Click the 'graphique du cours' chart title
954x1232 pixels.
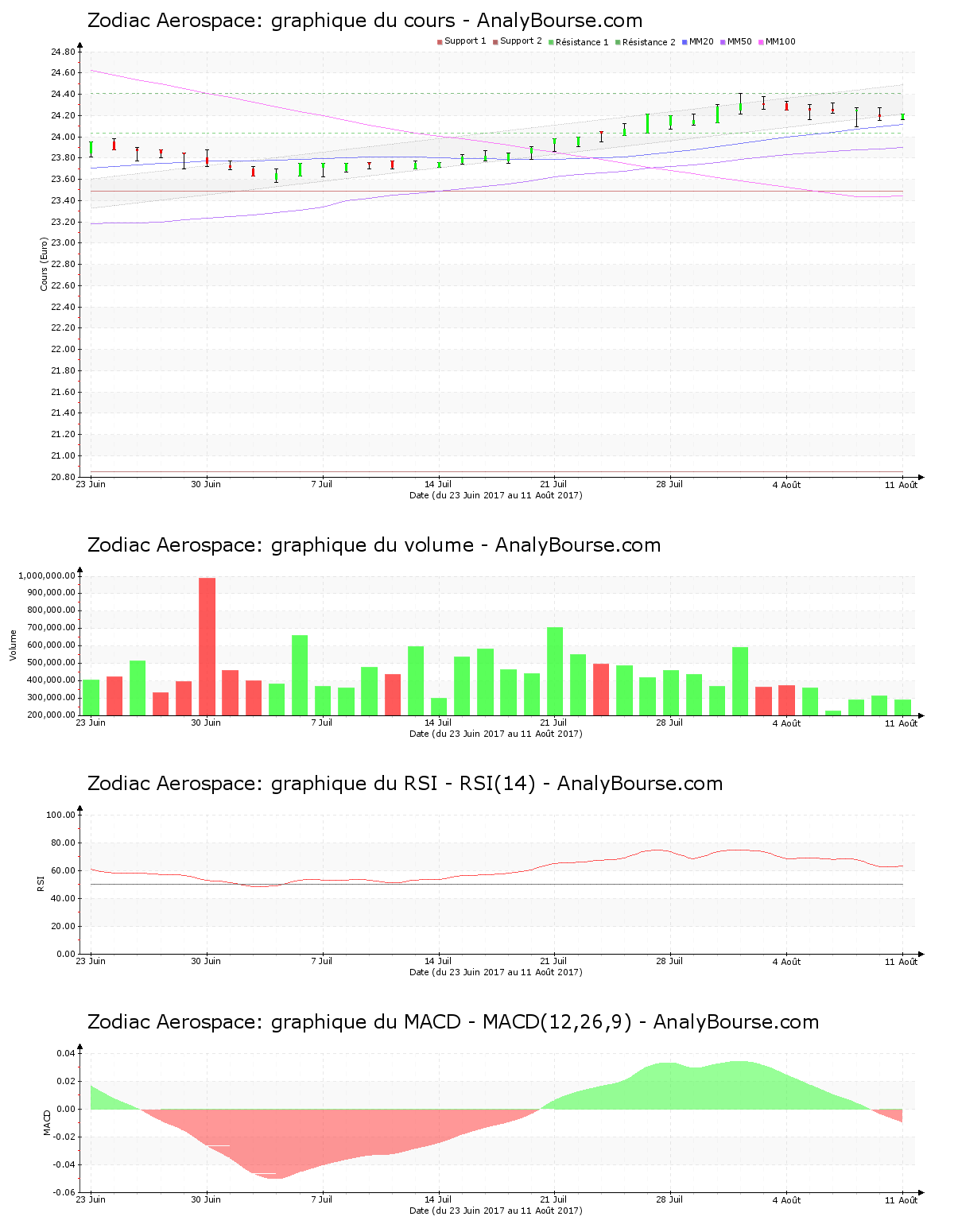363,21
